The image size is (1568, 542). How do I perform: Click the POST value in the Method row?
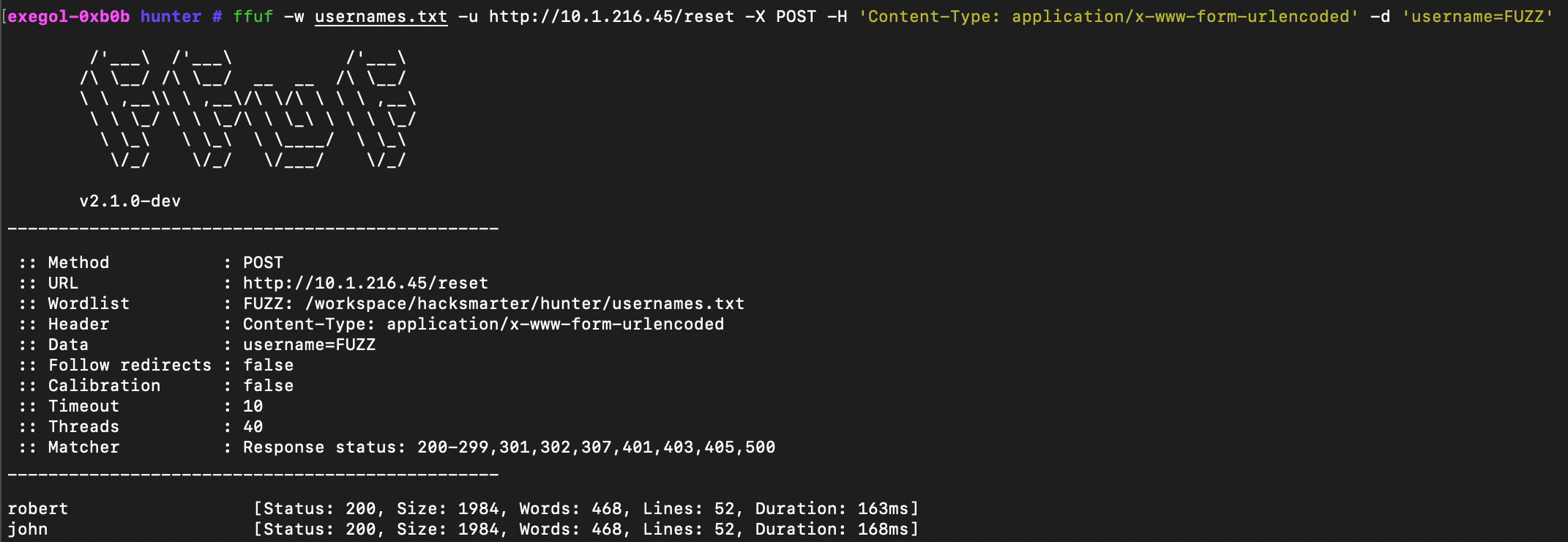tap(263, 263)
